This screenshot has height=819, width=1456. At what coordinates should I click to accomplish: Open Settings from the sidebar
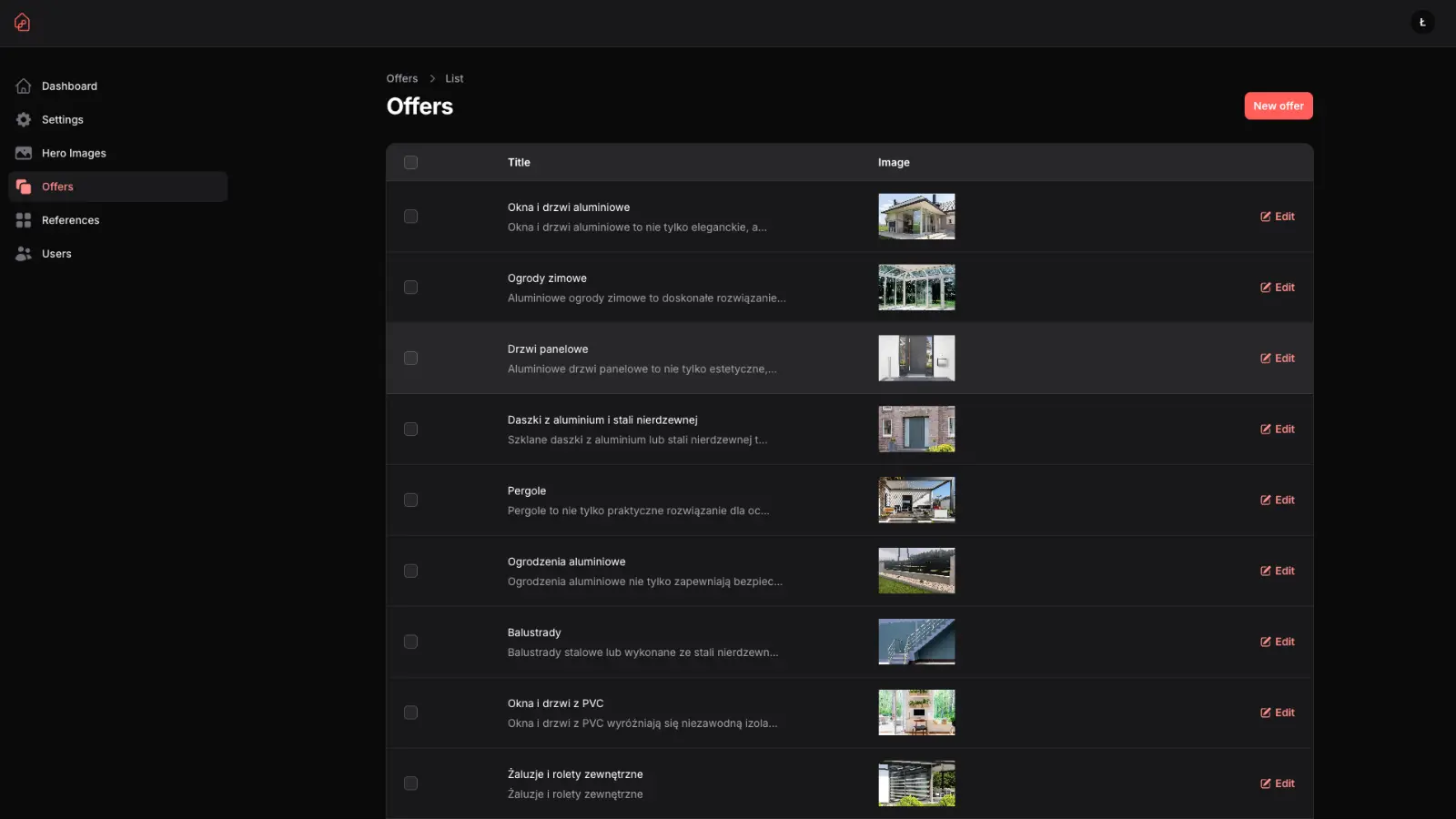tap(117, 120)
